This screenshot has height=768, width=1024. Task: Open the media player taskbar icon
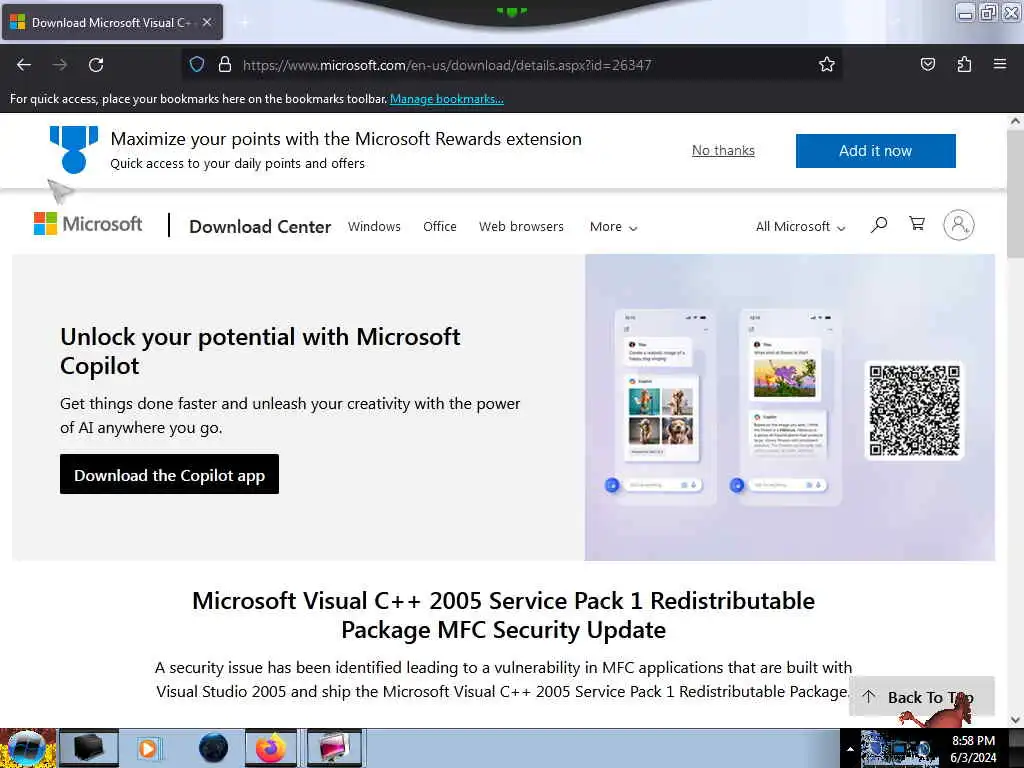[x=149, y=748]
